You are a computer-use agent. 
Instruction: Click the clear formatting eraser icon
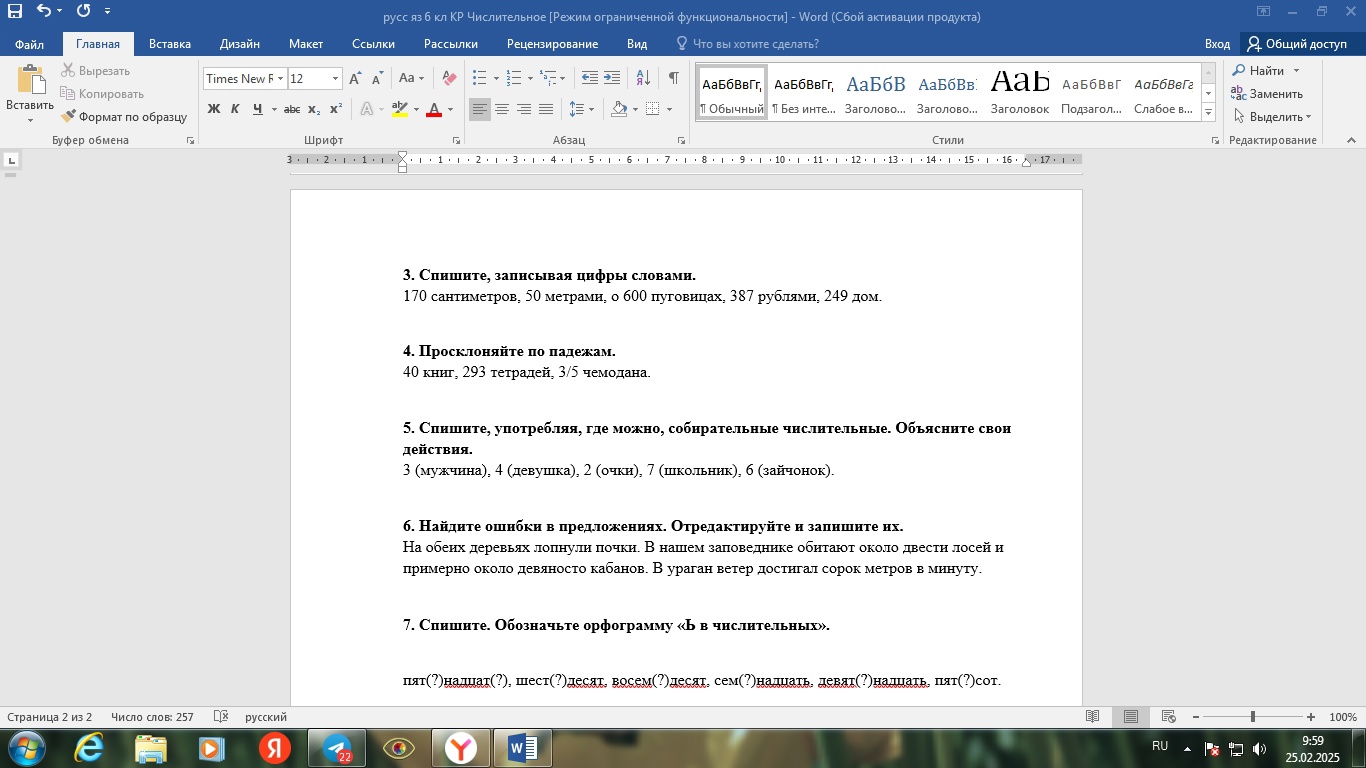coord(449,78)
